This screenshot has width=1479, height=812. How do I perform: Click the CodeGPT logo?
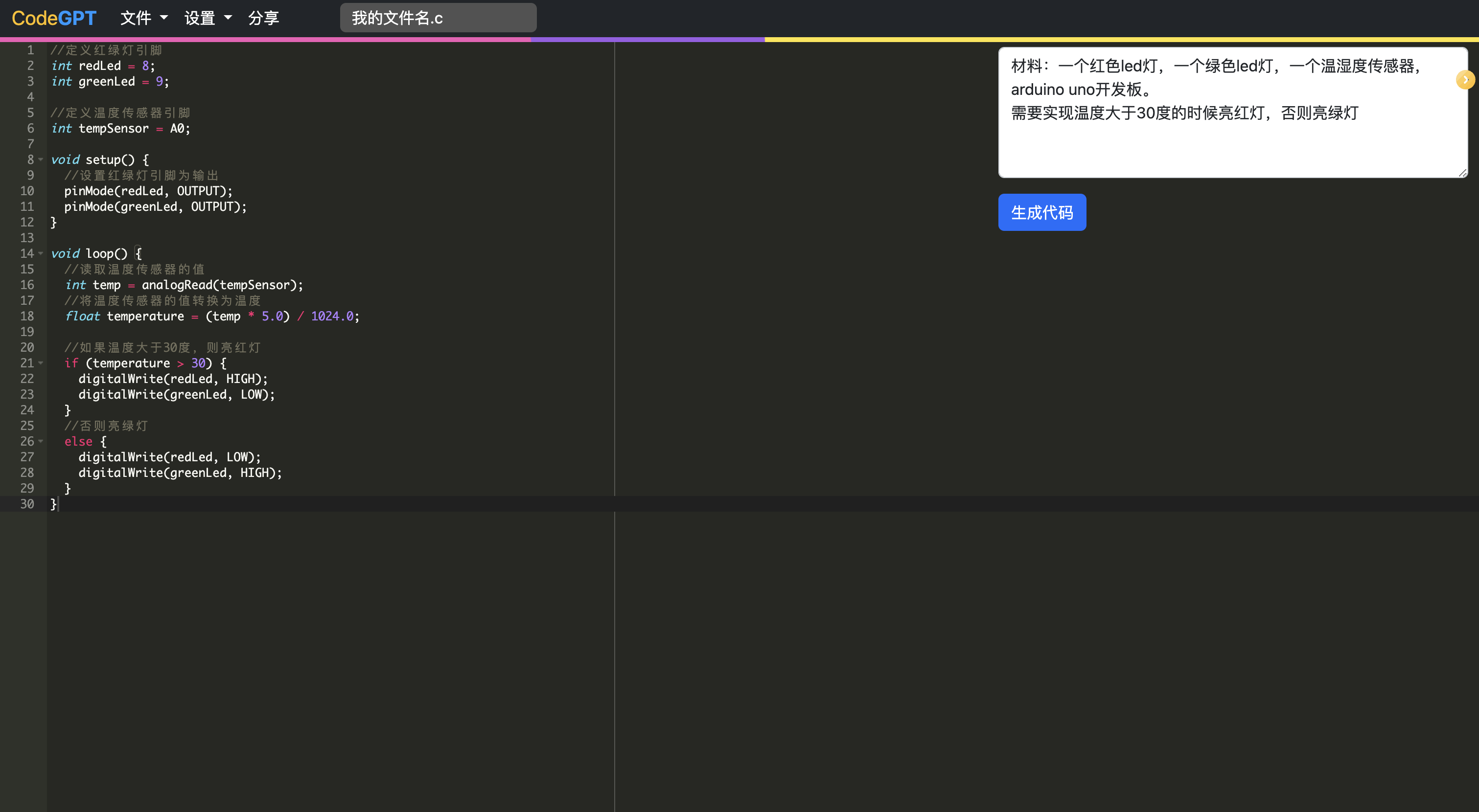coord(54,19)
